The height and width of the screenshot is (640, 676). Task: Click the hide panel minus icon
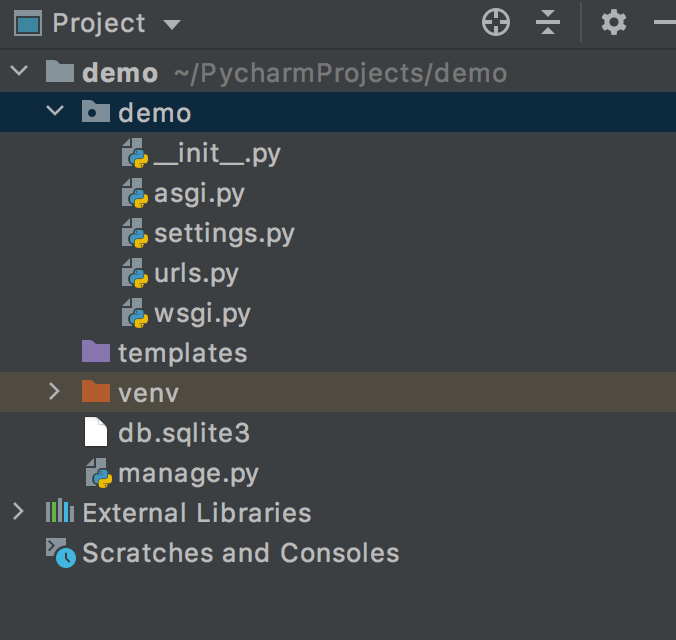coord(664,22)
